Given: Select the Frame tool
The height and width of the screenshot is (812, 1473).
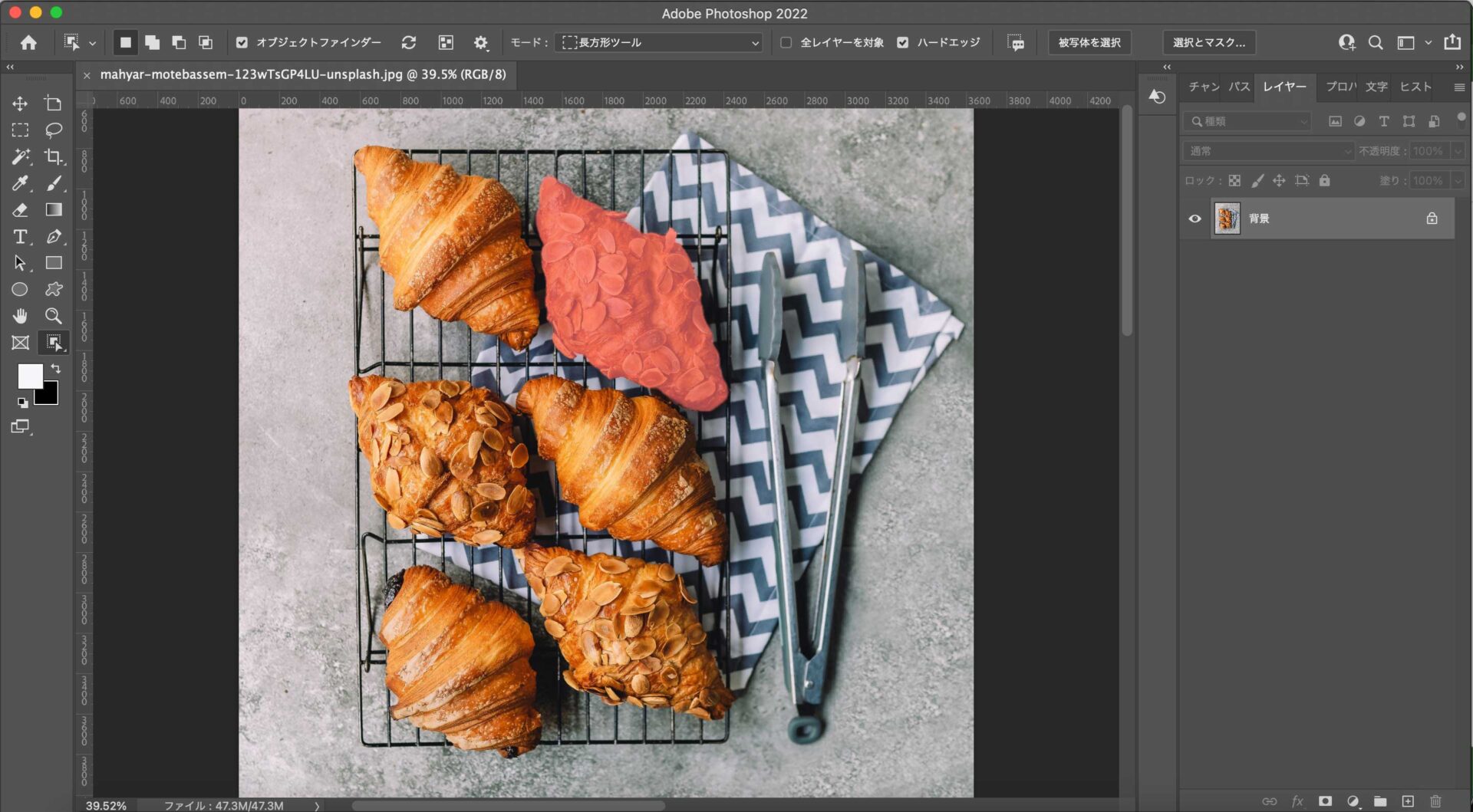Looking at the screenshot, I should [x=20, y=343].
